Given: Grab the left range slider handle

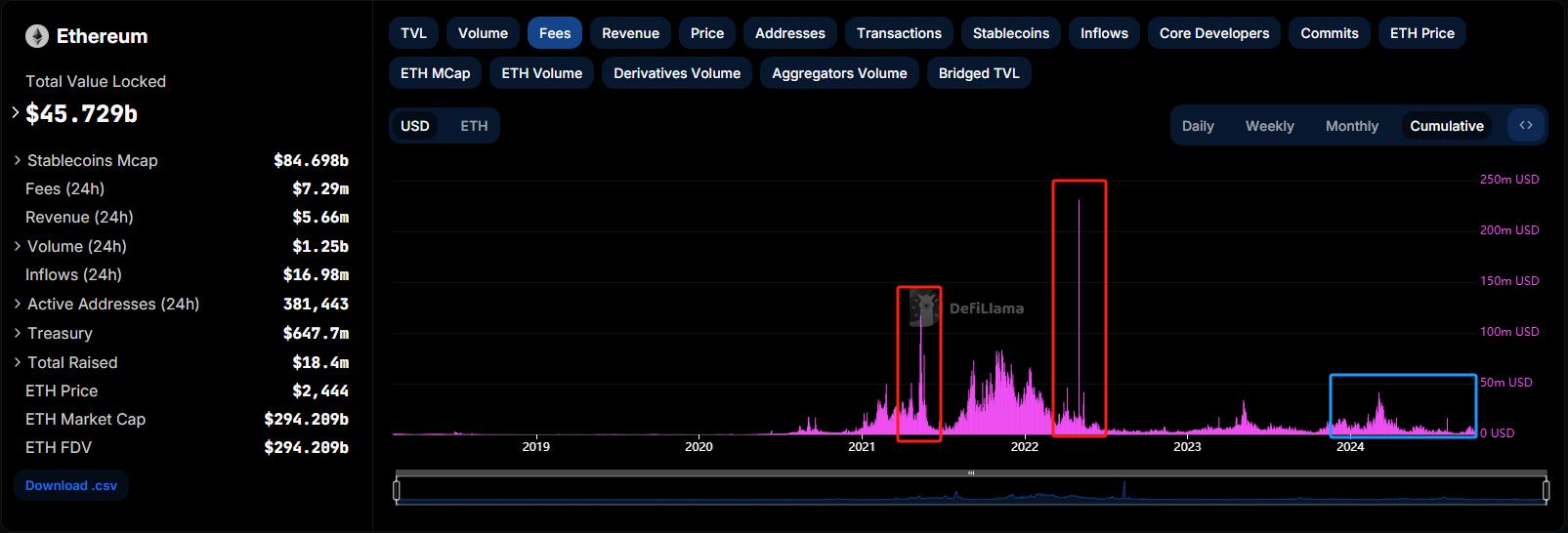Looking at the screenshot, I should [397, 490].
